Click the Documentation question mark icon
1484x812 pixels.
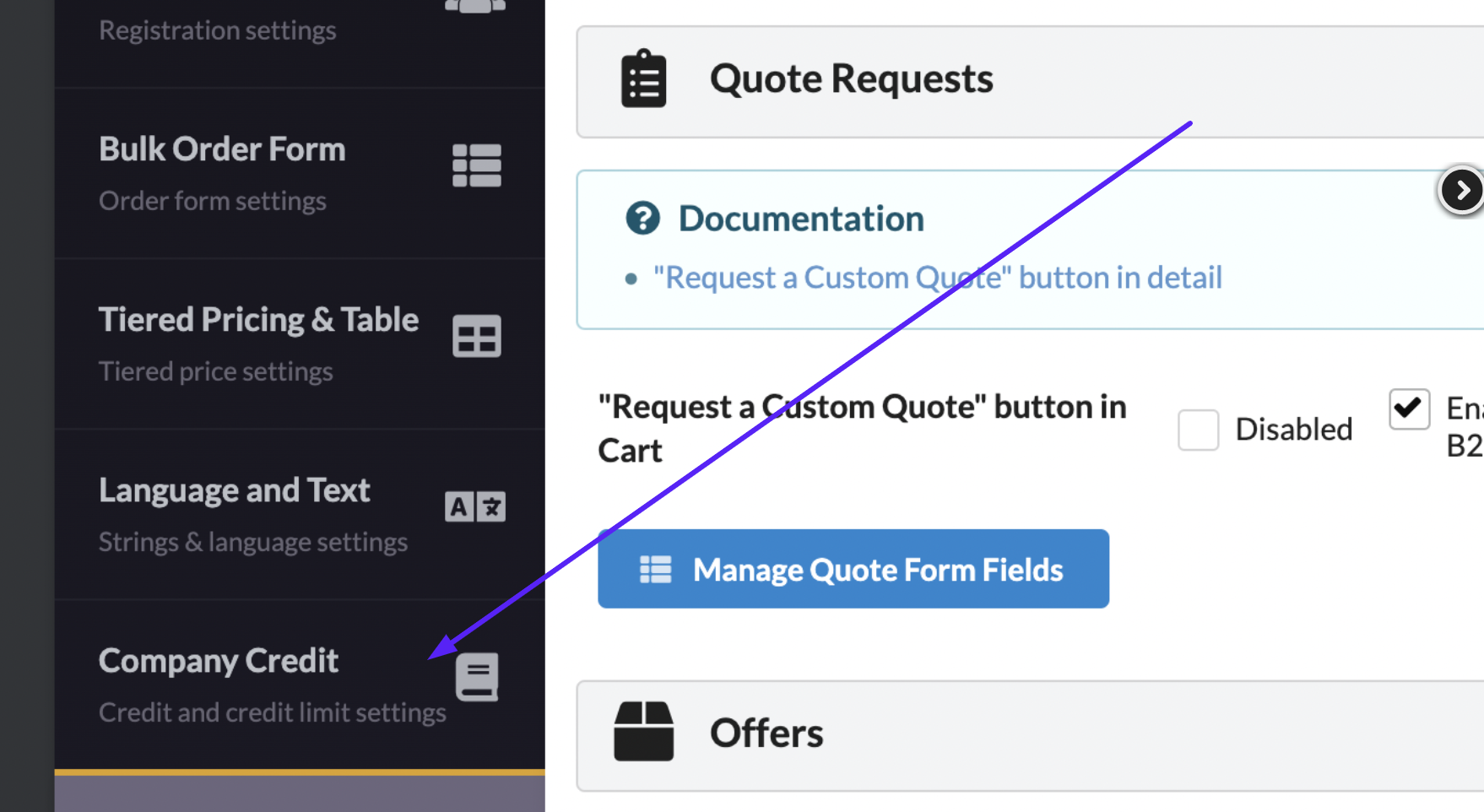[x=642, y=219]
